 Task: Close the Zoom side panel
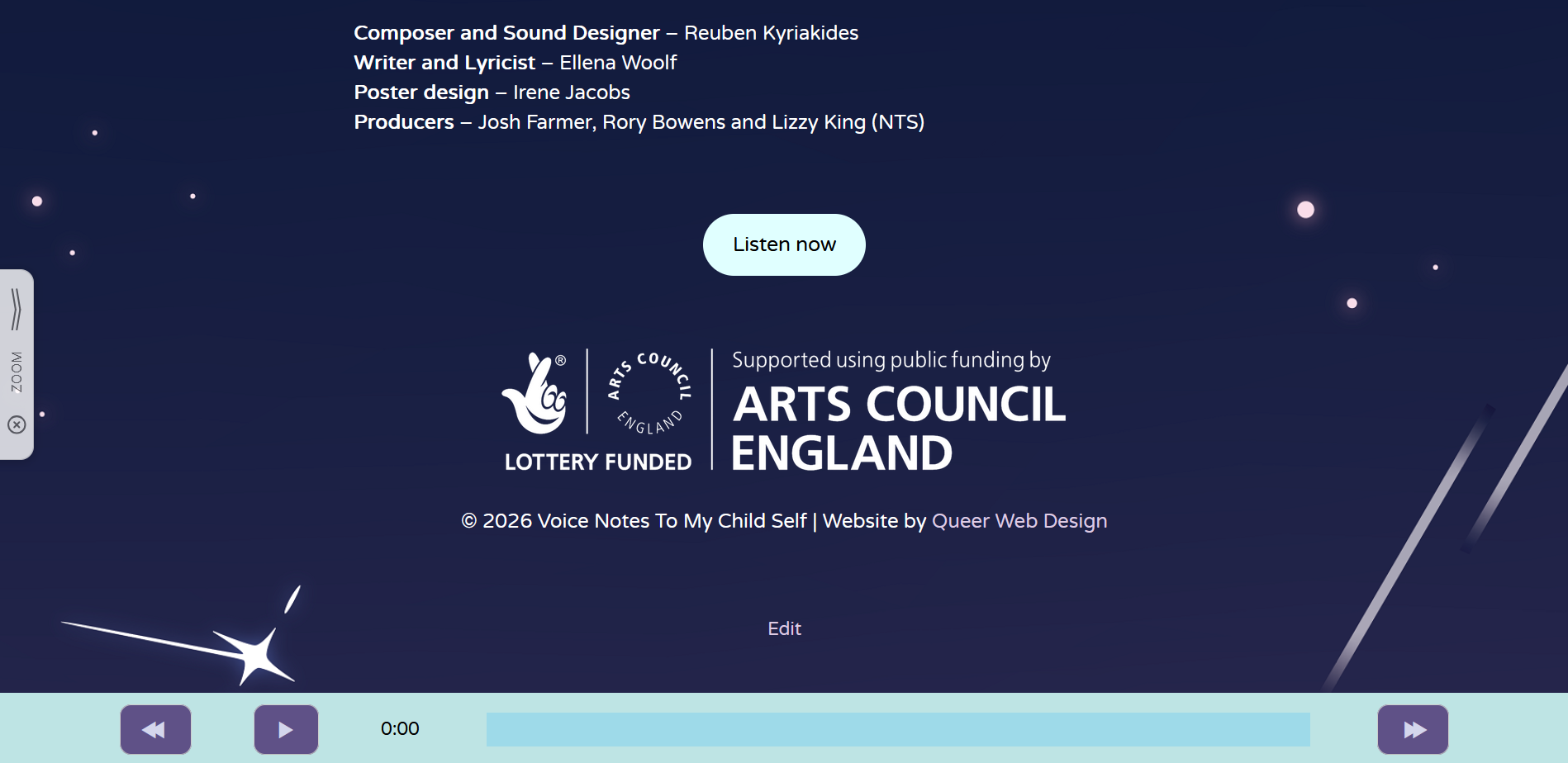point(17,424)
